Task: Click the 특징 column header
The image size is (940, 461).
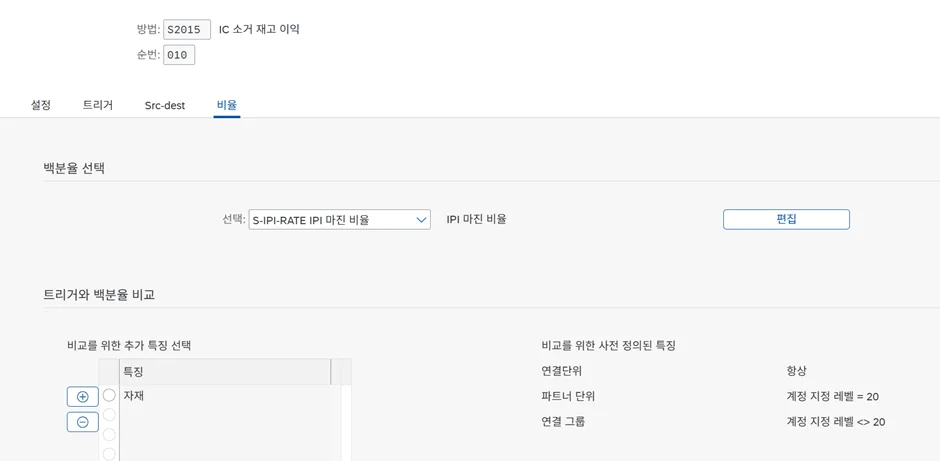Action: (225, 372)
